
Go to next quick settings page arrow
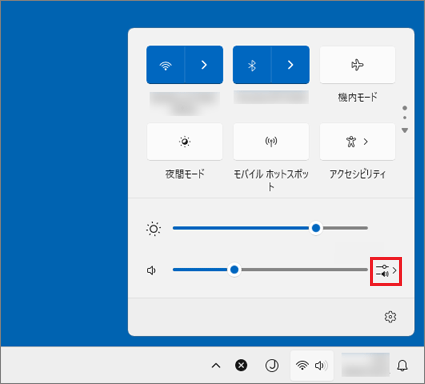pyautogui.click(x=405, y=130)
